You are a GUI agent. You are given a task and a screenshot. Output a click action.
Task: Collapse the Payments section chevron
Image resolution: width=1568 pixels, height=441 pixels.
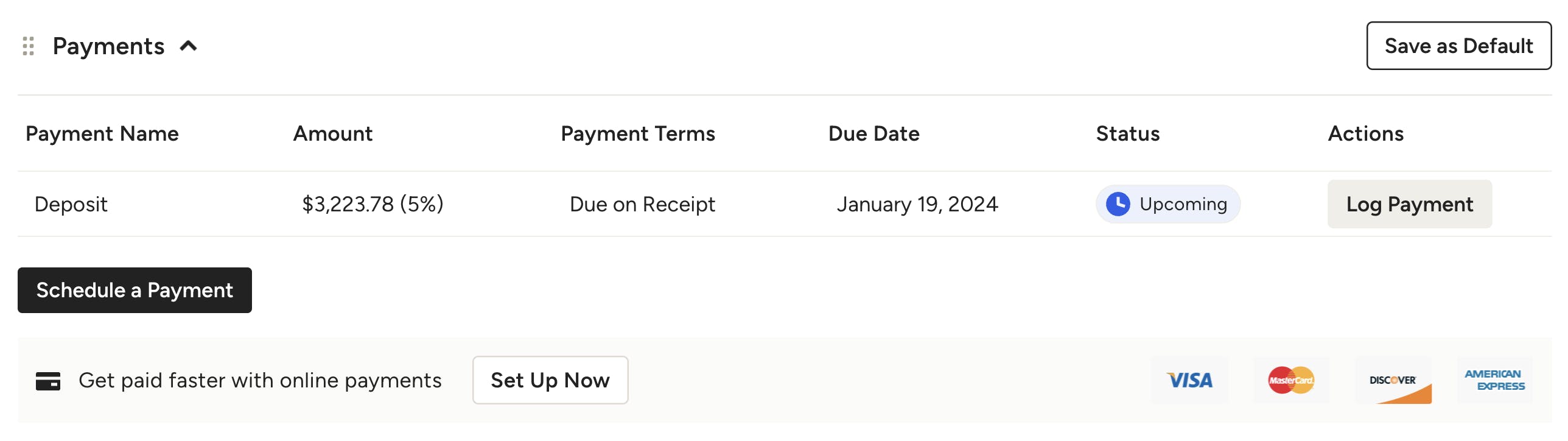tap(189, 46)
